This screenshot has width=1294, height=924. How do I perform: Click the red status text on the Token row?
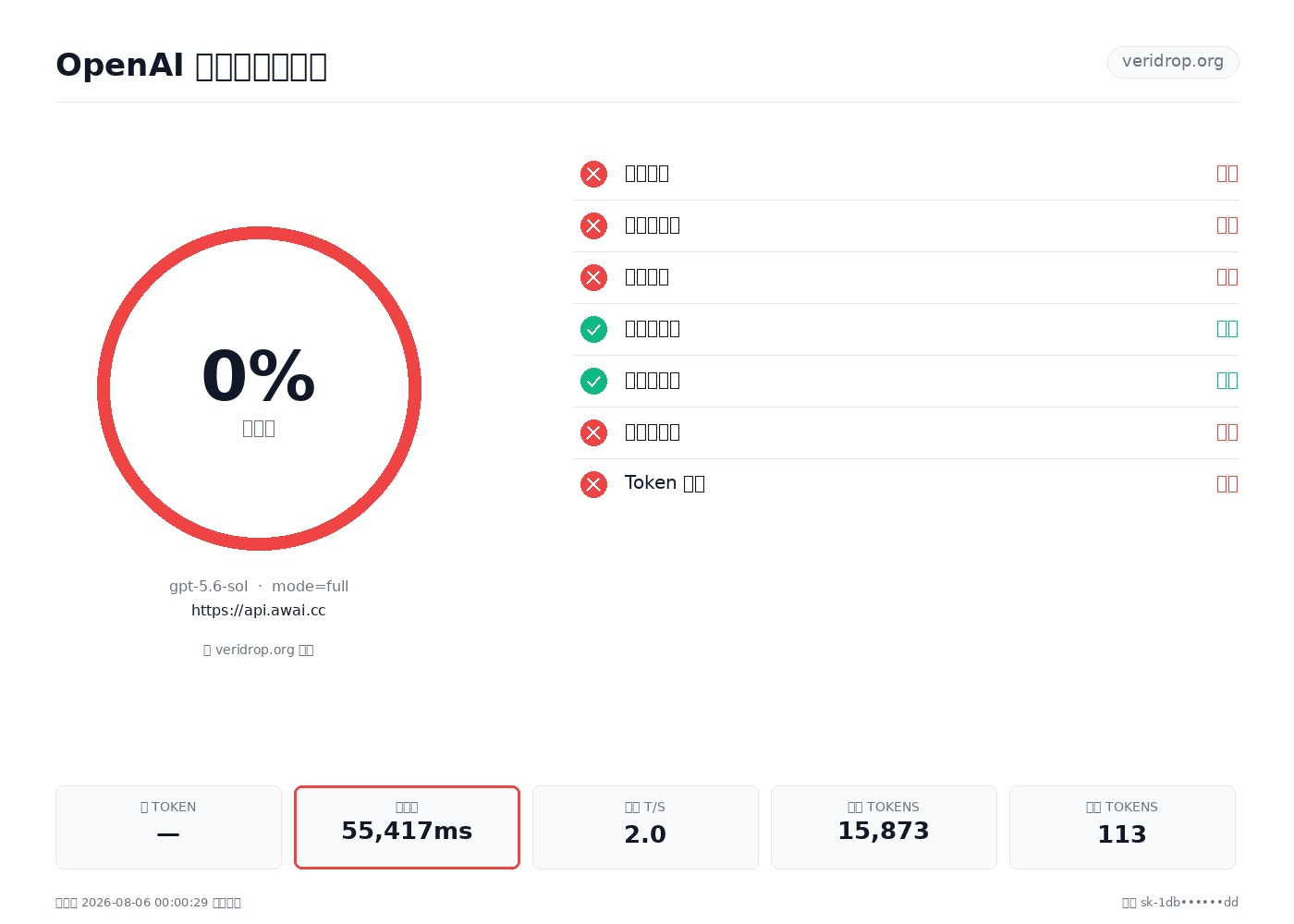(x=1227, y=484)
